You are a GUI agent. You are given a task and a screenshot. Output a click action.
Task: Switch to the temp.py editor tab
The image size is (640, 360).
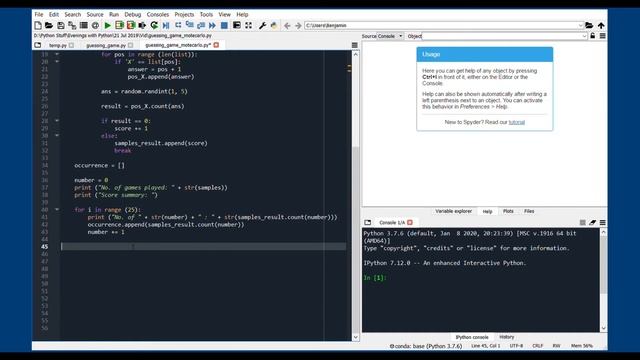(58, 45)
